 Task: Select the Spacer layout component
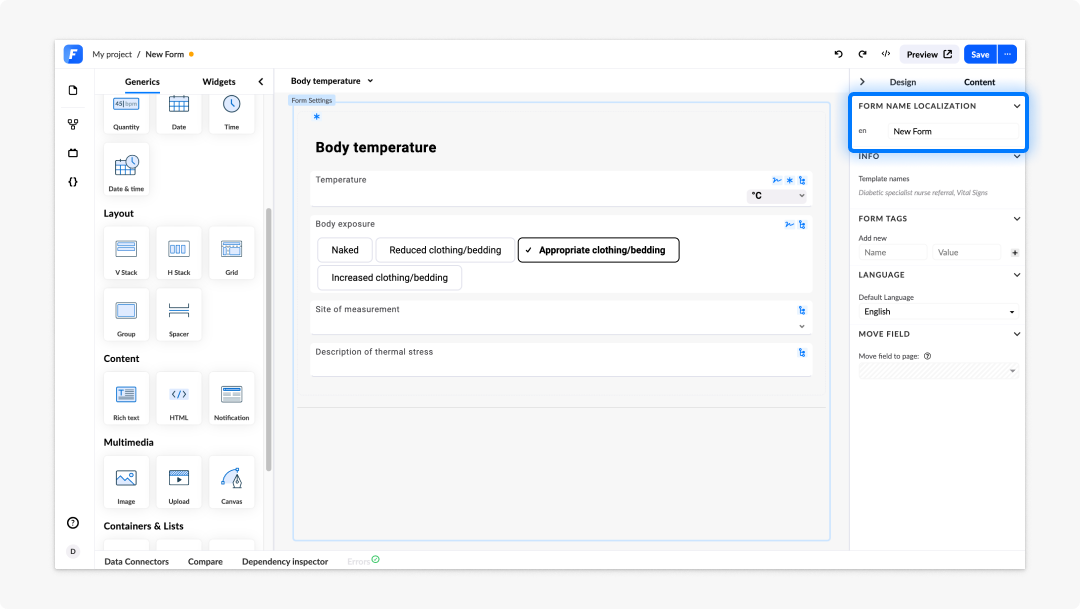pos(179,314)
